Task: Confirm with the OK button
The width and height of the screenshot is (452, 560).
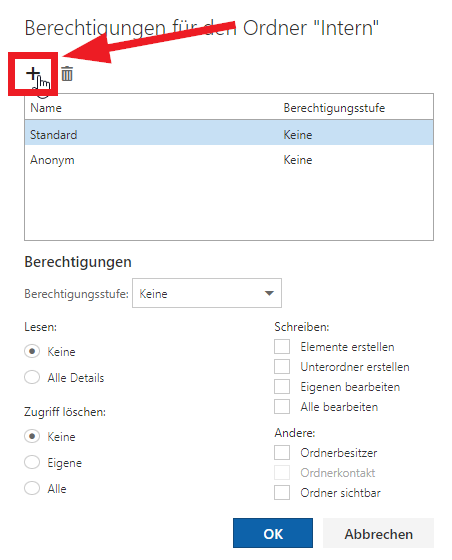Action: 273,533
